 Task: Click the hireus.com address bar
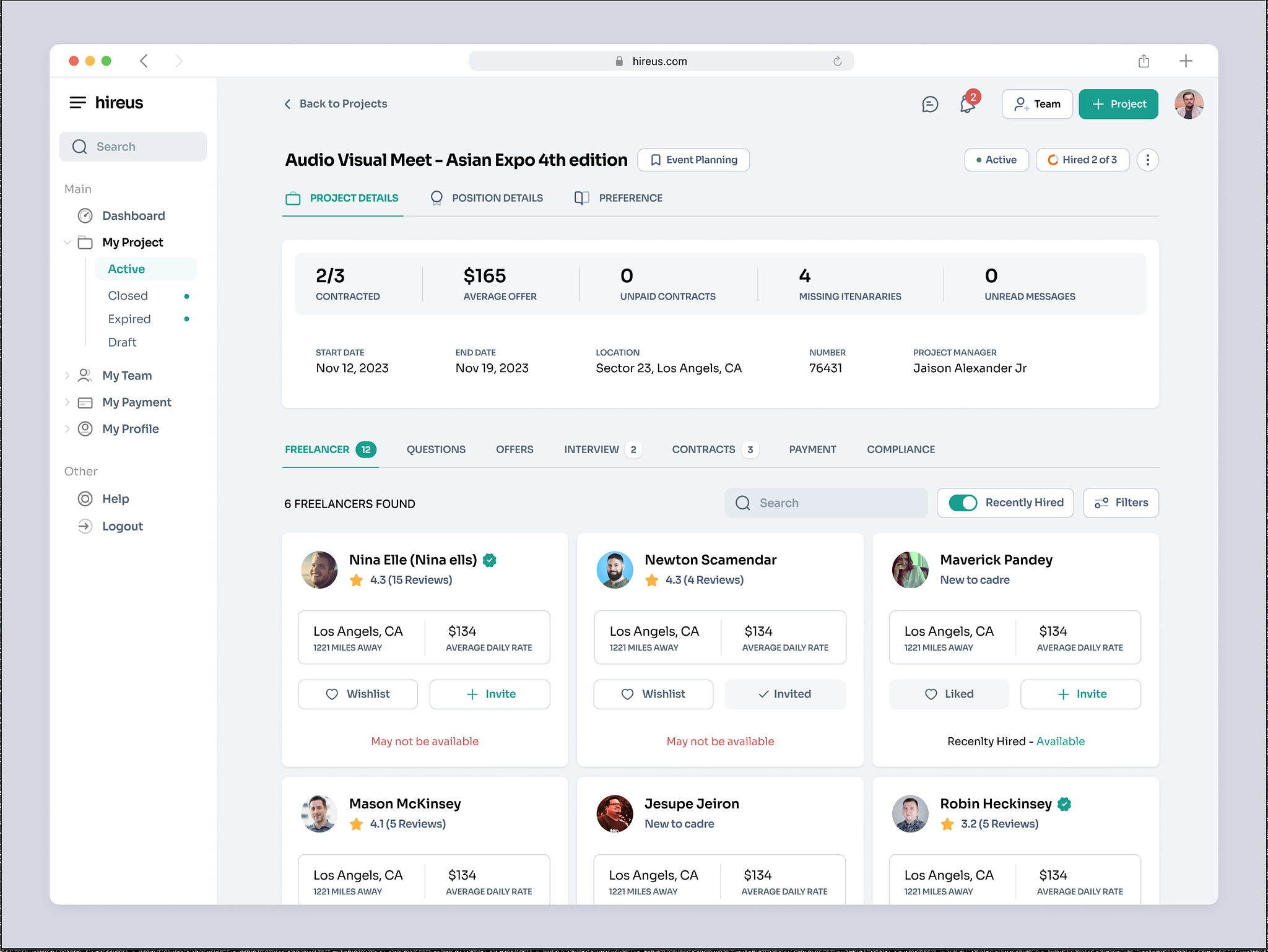[x=661, y=61]
